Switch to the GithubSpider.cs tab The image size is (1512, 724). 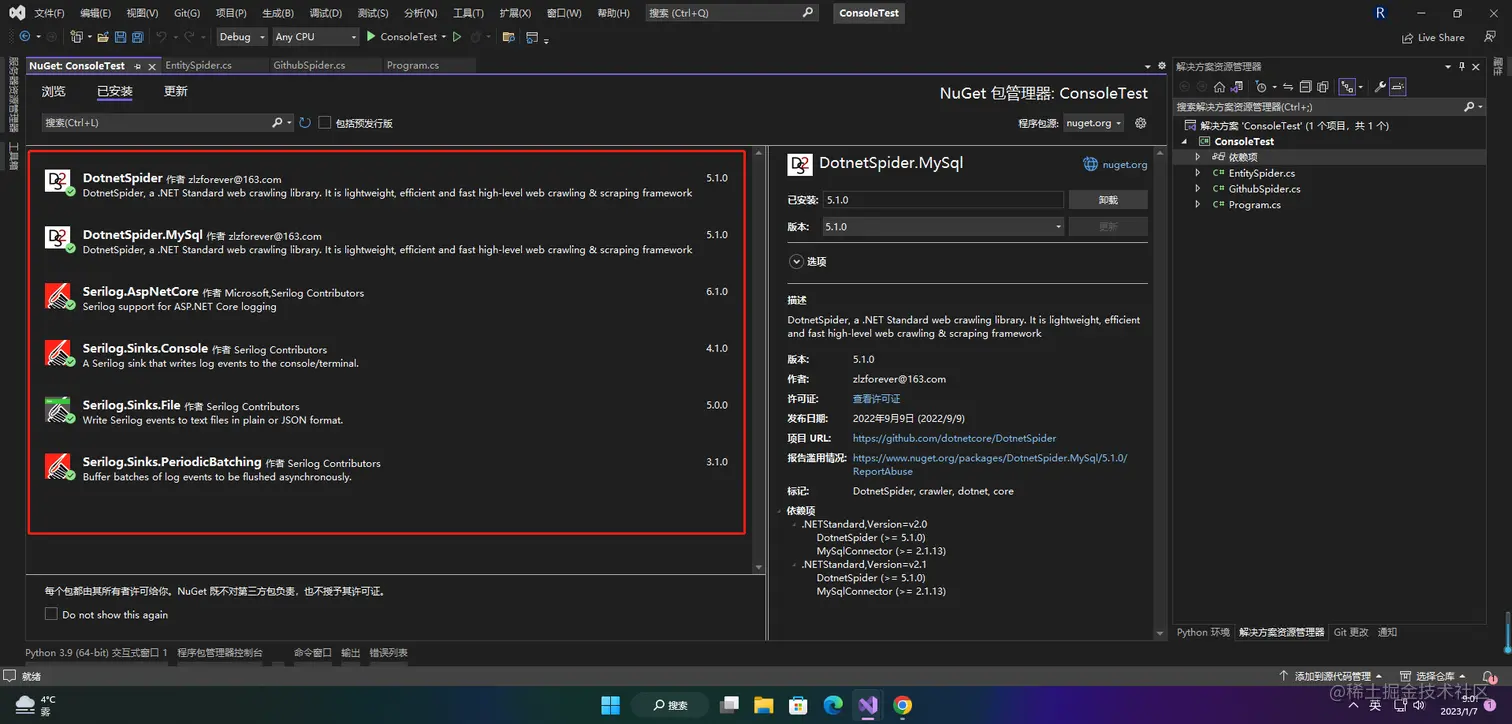tap(309, 65)
